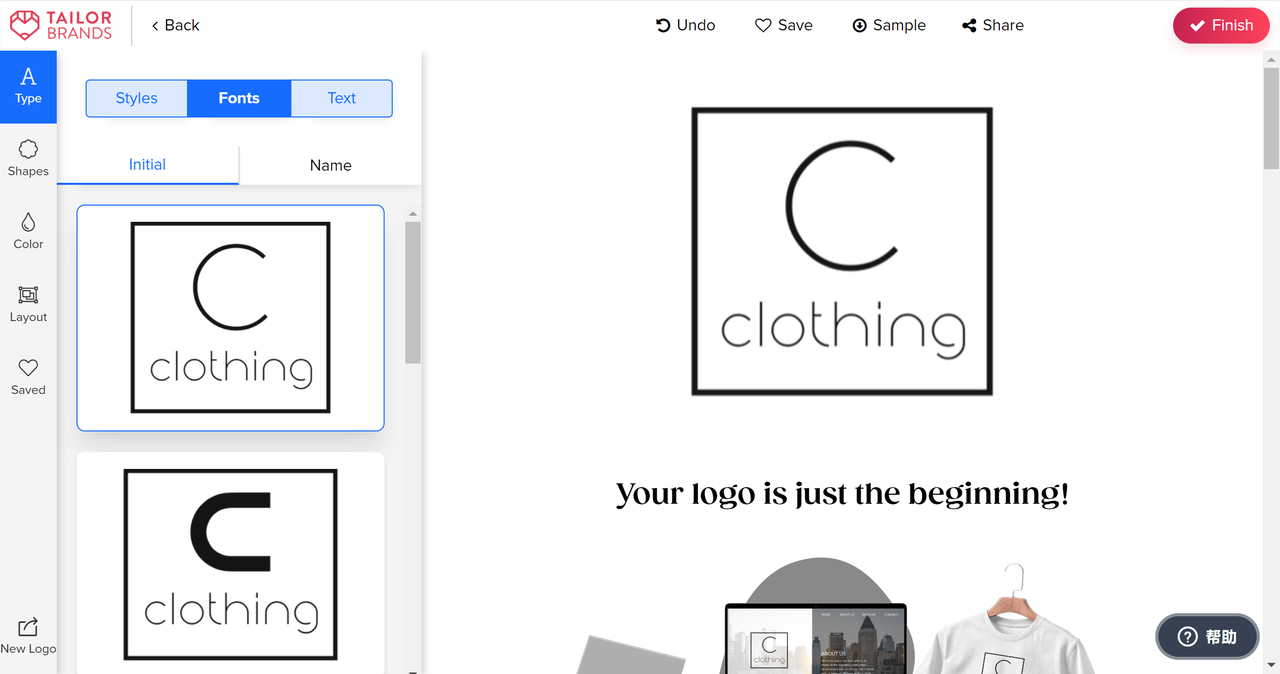This screenshot has height=674, width=1280.
Task: Click 'Your logo is just the beginning!' heading
Action: tap(842, 493)
